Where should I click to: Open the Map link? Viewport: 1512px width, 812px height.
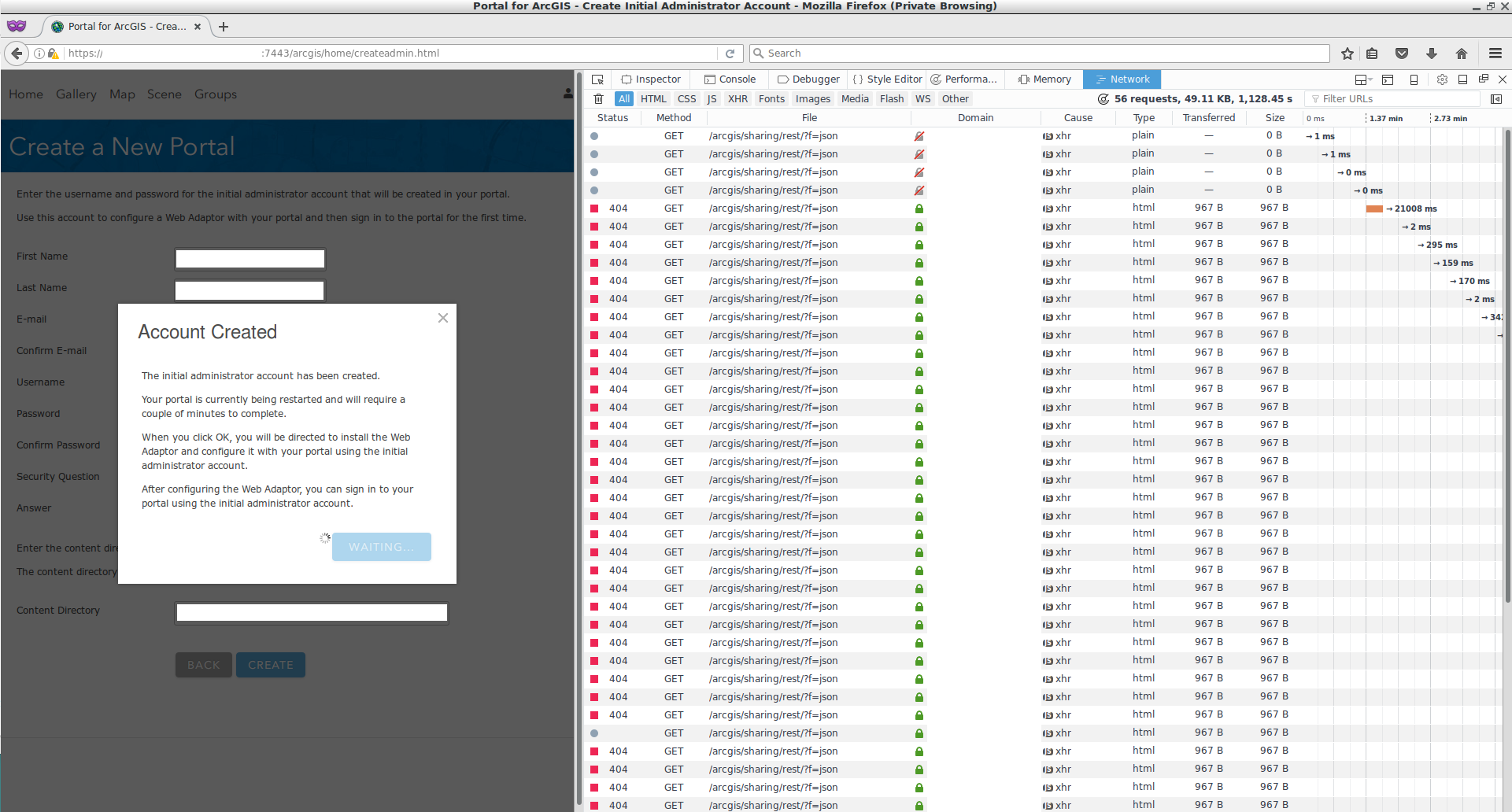122,94
